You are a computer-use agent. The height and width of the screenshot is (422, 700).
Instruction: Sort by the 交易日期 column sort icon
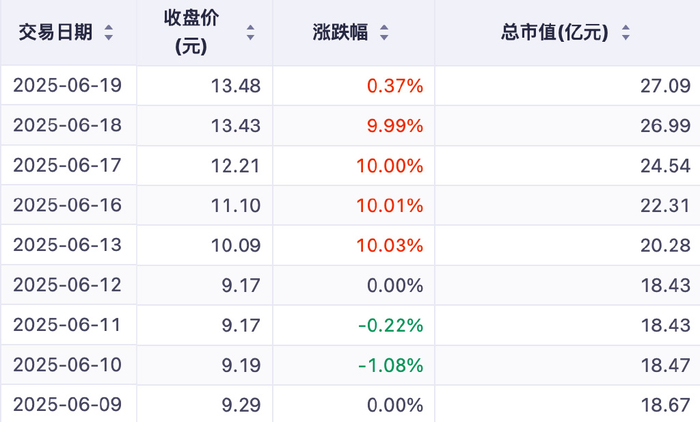(108, 33)
